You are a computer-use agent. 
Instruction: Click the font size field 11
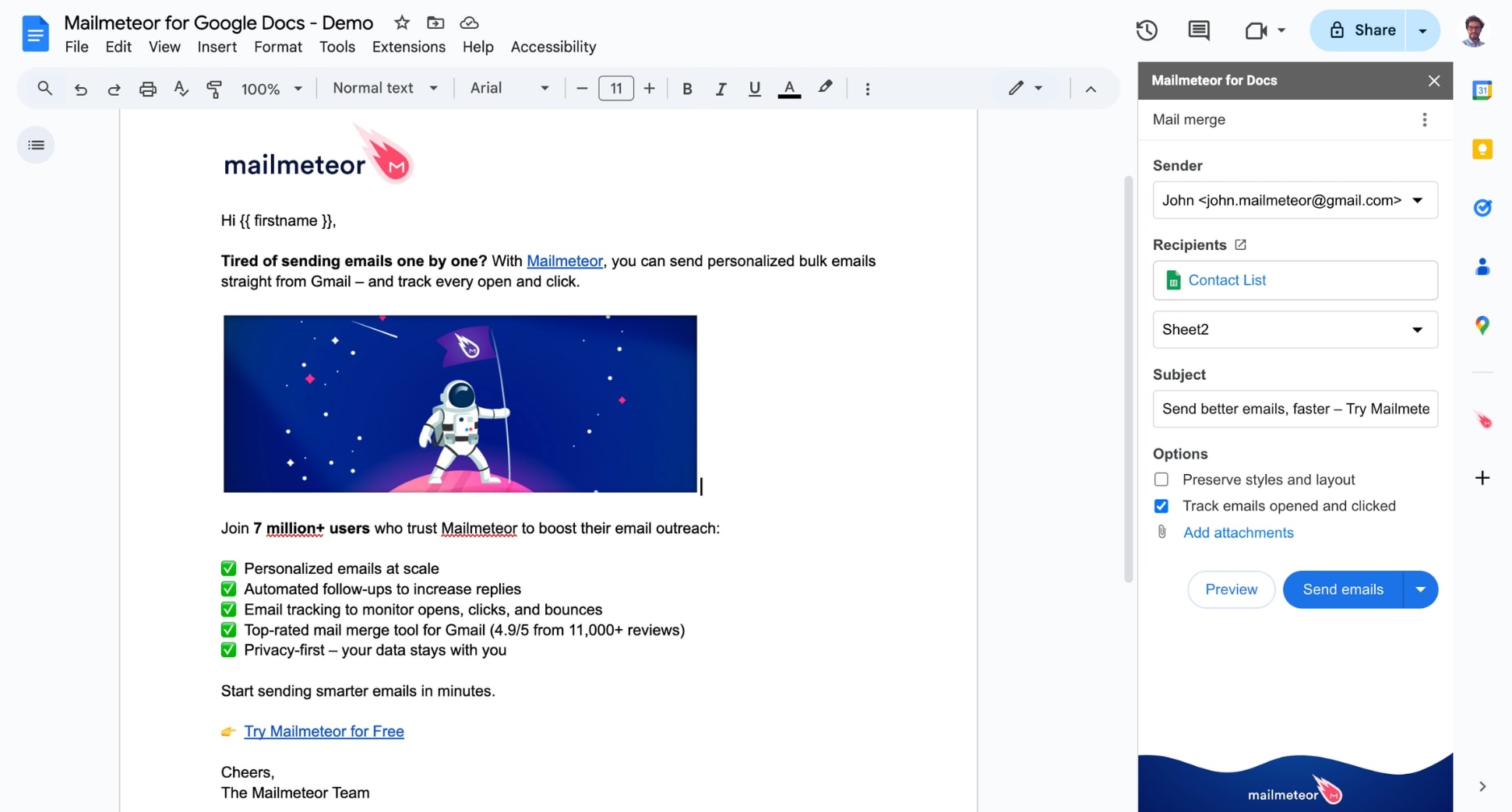(615, 88)
